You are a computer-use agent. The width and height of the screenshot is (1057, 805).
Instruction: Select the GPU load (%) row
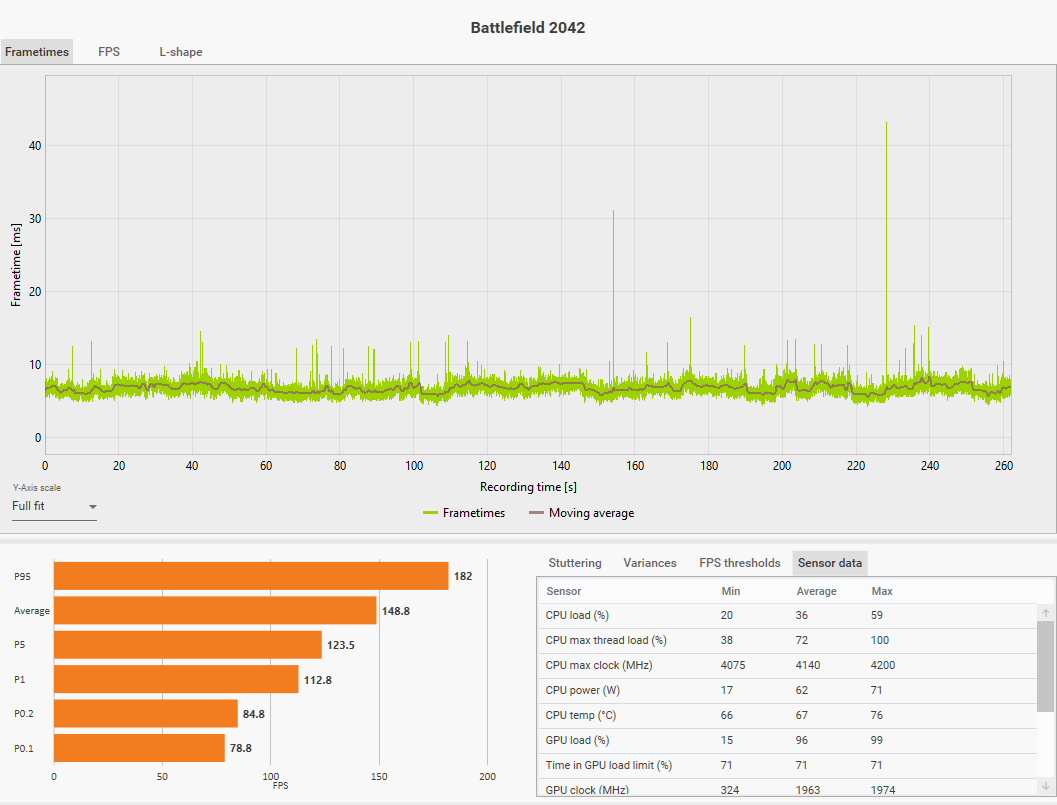click(x=787, y=740)
